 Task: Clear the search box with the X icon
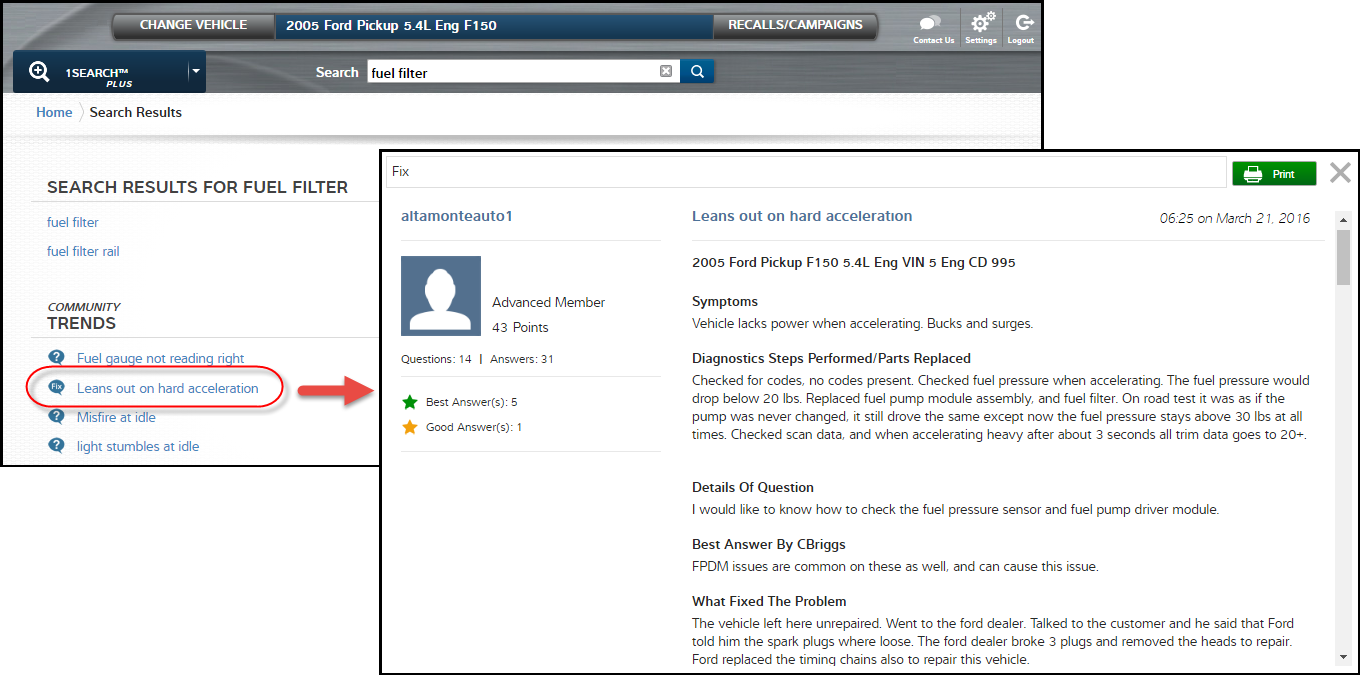pos(666,71)
